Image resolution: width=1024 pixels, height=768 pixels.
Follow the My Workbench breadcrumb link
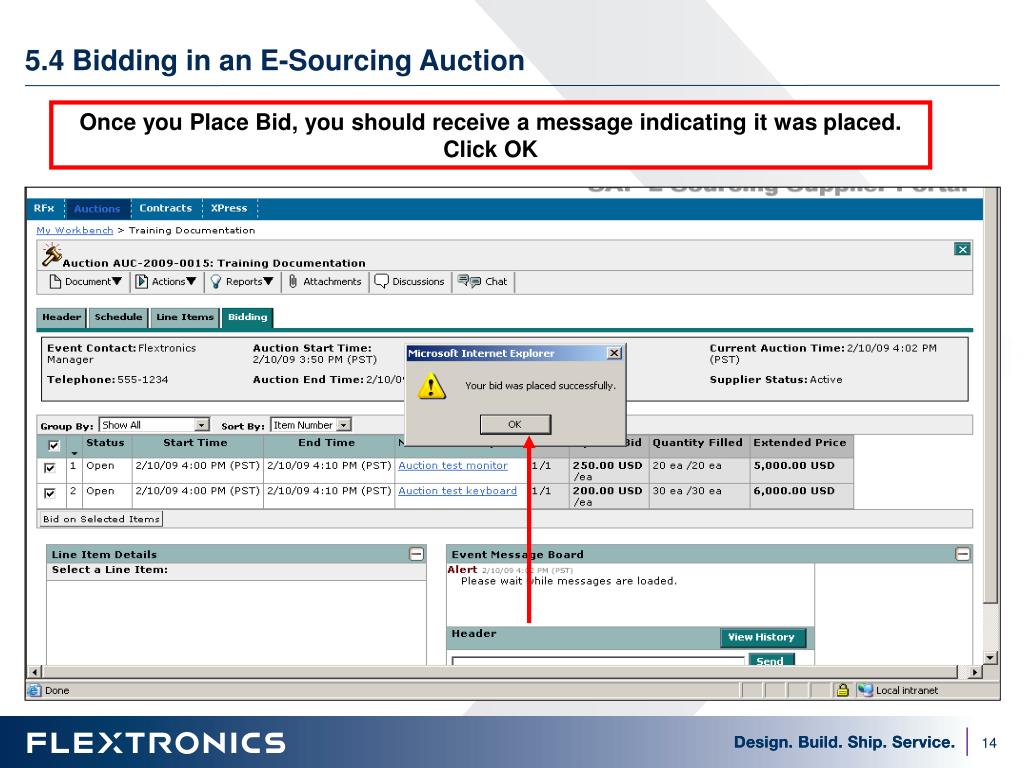point(74,231)
